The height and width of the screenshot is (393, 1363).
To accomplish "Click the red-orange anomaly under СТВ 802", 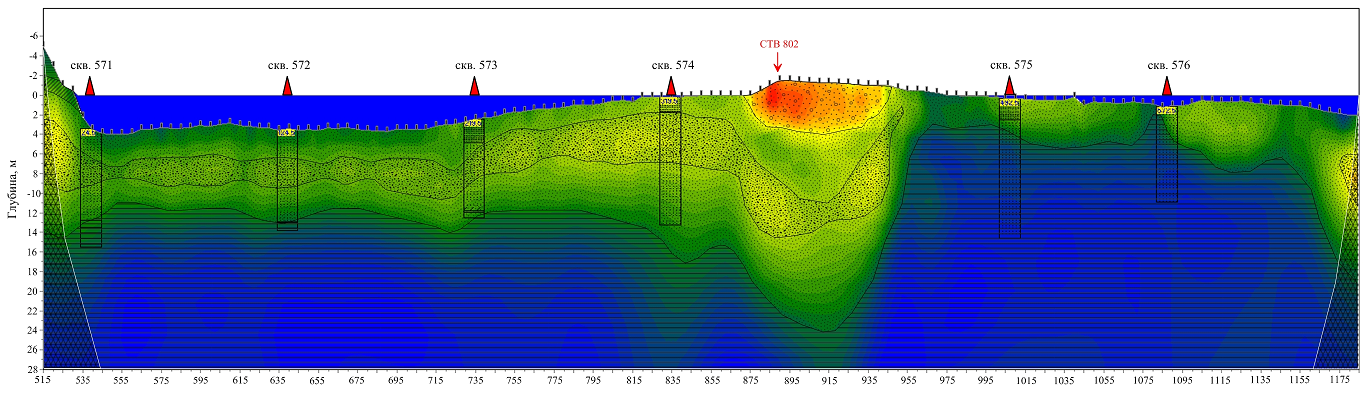I will point(815,105).
